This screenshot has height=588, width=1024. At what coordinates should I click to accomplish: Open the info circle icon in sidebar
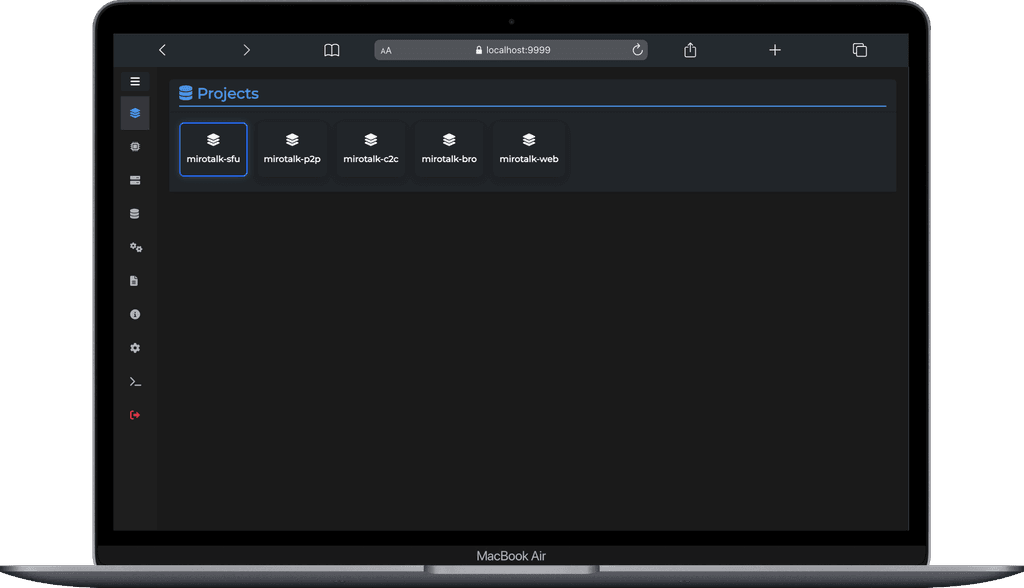(135, 314)
